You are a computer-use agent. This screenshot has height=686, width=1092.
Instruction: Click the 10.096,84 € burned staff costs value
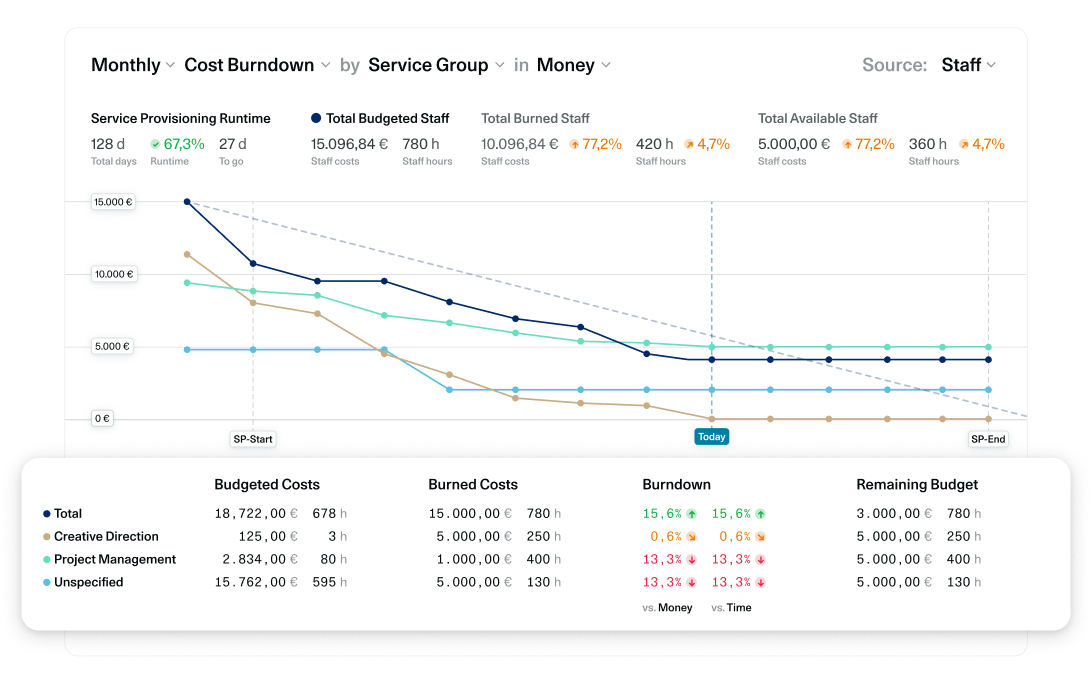[520, 144]
